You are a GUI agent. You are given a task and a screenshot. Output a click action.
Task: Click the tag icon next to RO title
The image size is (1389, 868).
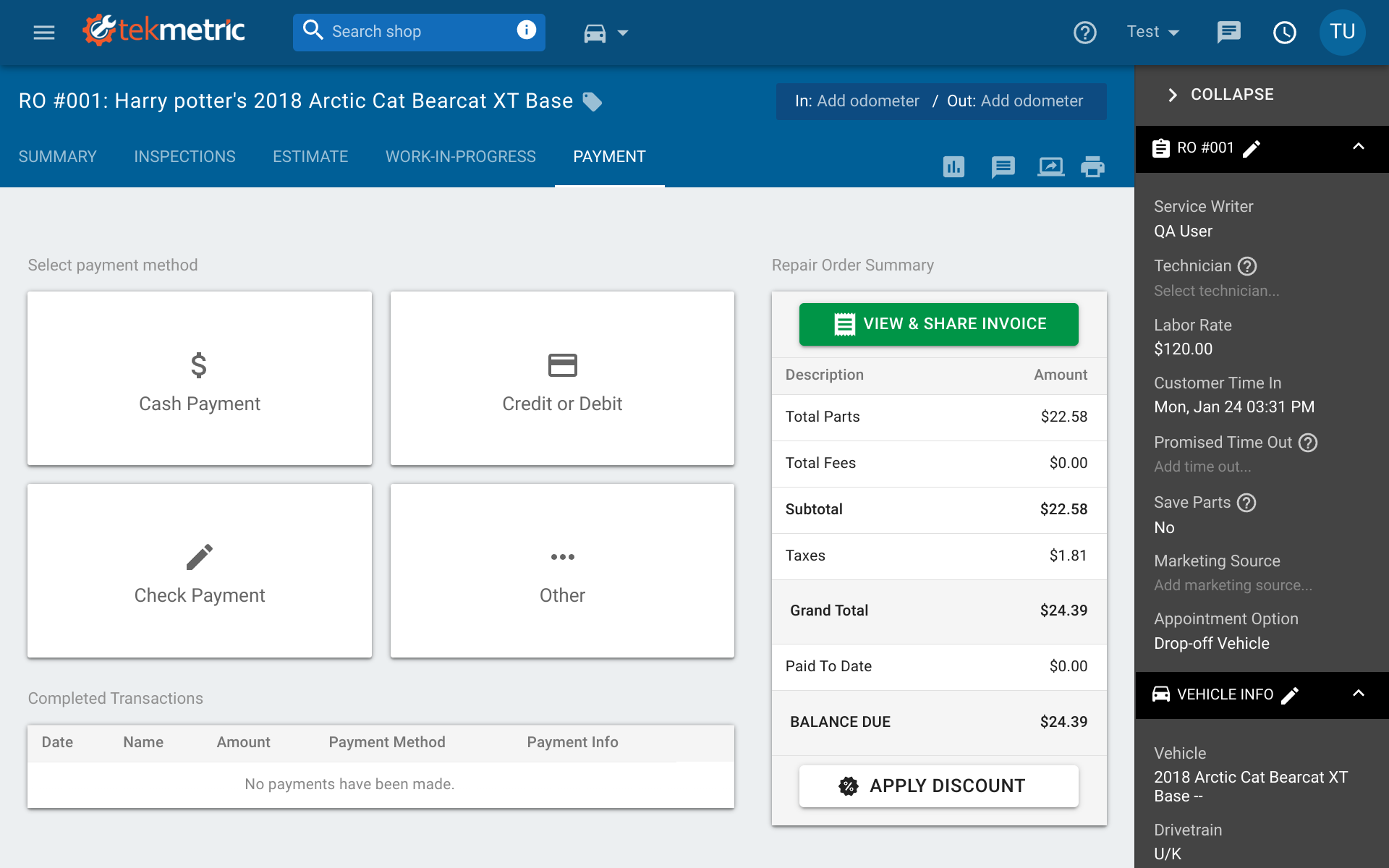(x=592, y=101)
